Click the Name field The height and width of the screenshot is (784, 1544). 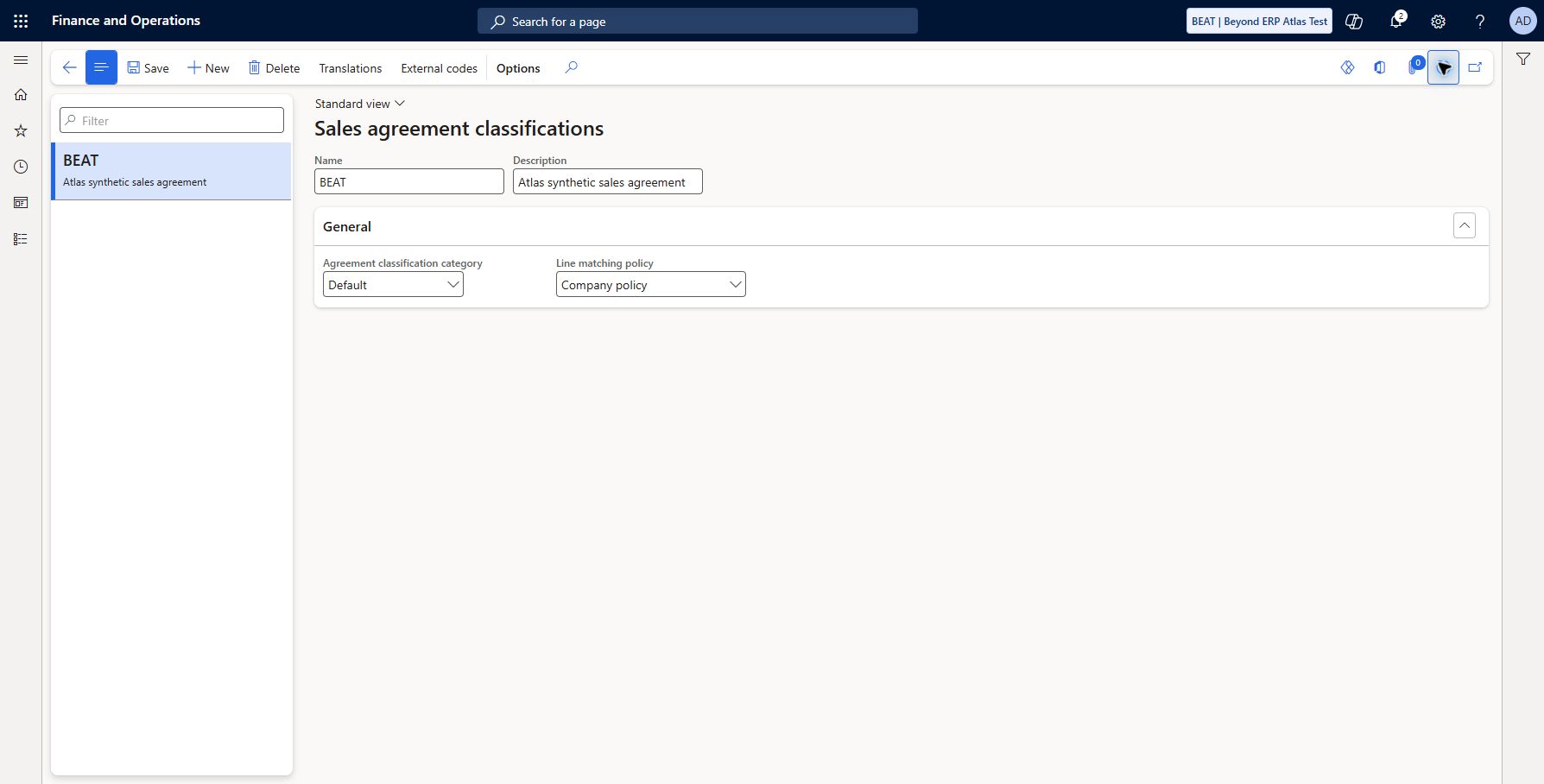(x=409, y=181)
